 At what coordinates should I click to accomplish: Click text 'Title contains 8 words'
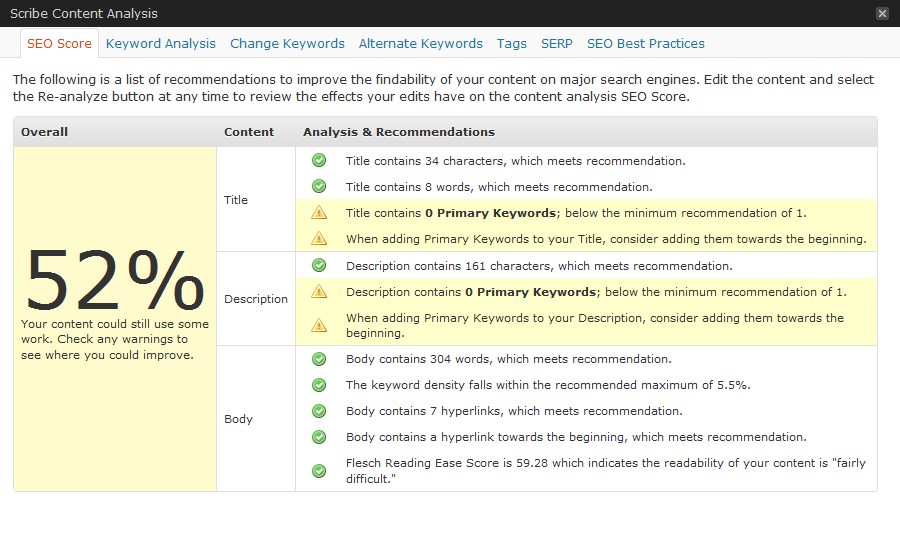[x=408, y=187]
